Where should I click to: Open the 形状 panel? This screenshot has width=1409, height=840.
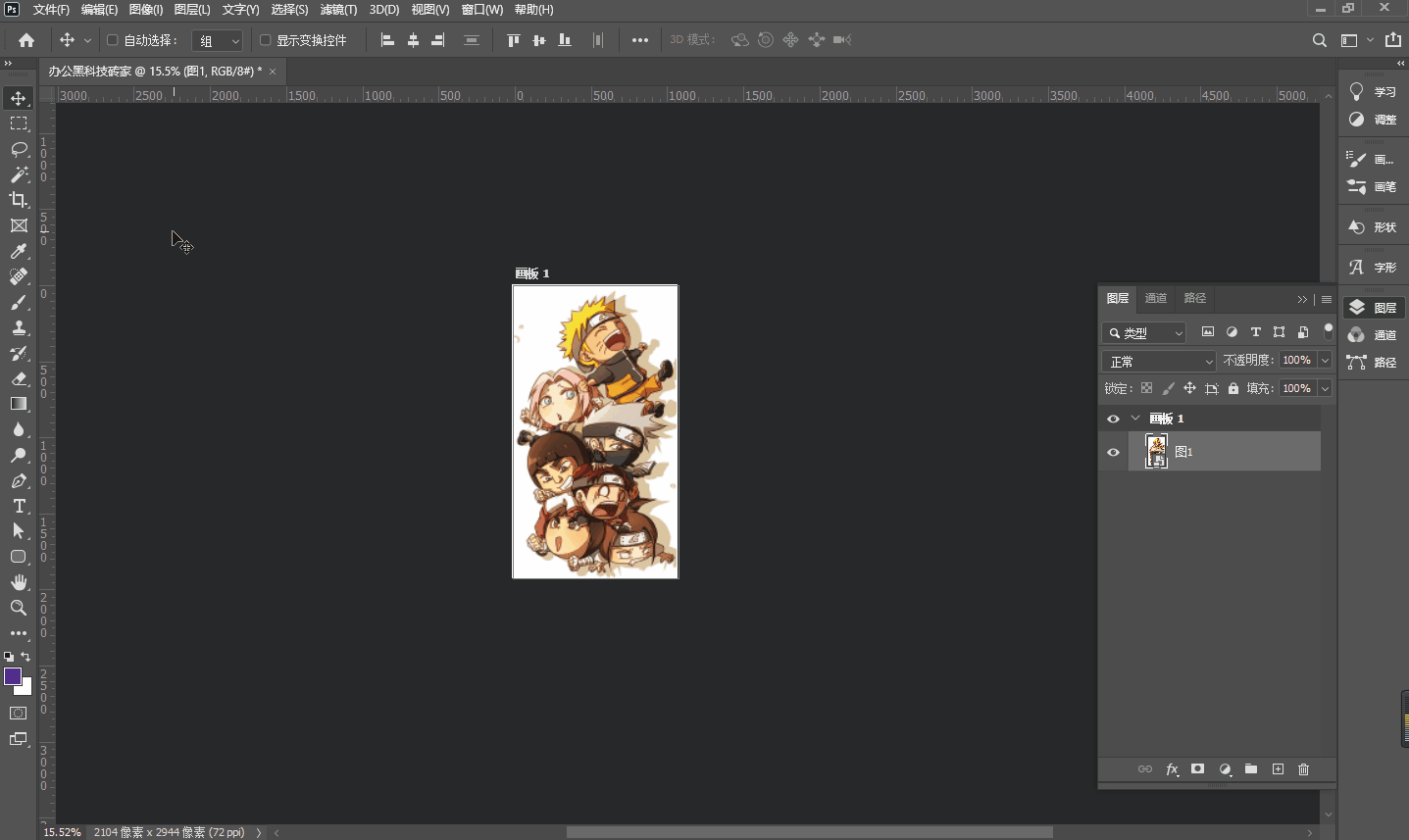coord(1373,226)
